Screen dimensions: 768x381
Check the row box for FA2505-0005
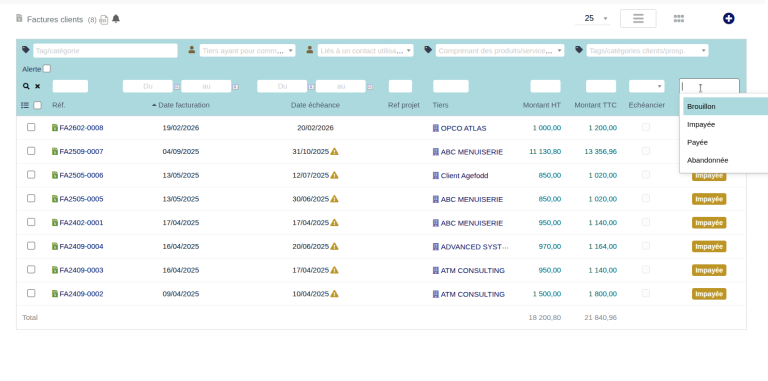31,198
